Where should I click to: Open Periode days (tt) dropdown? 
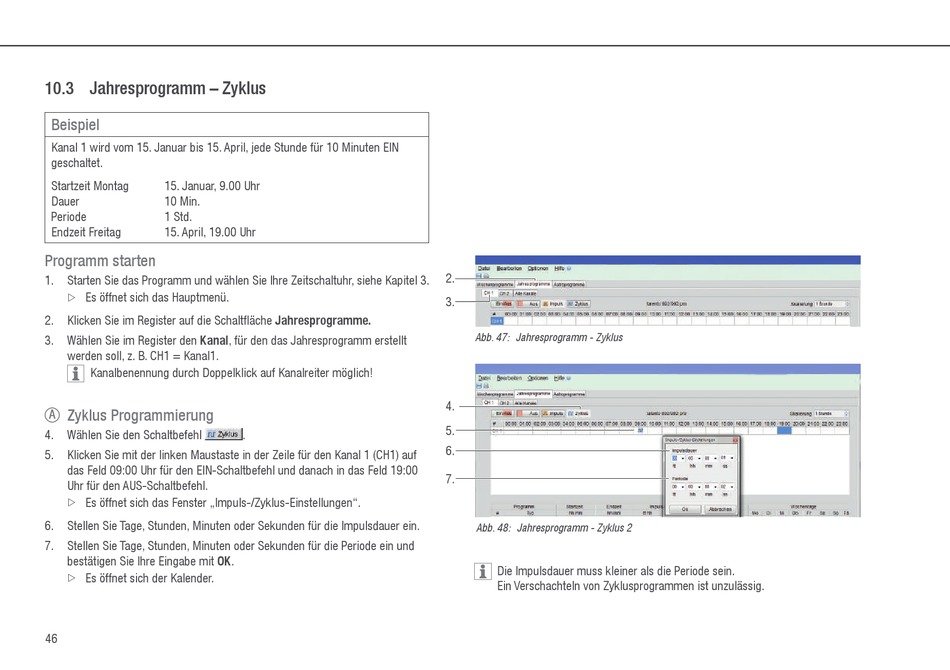(679, 486)
